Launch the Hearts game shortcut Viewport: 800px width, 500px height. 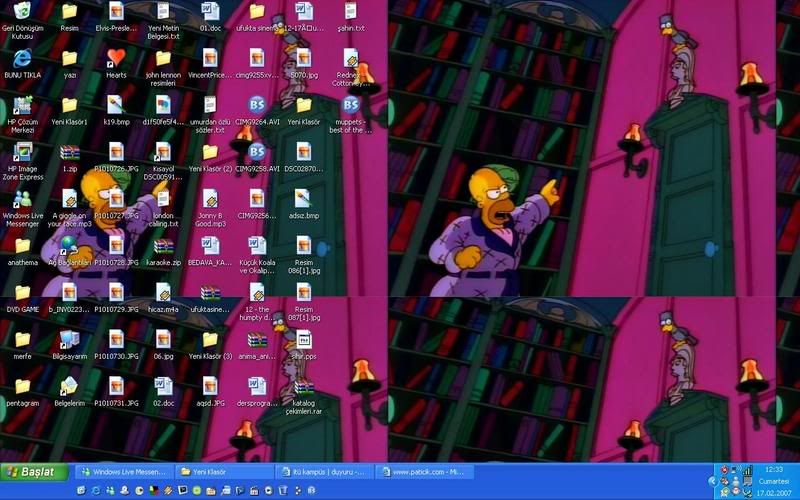pos(116,58)
